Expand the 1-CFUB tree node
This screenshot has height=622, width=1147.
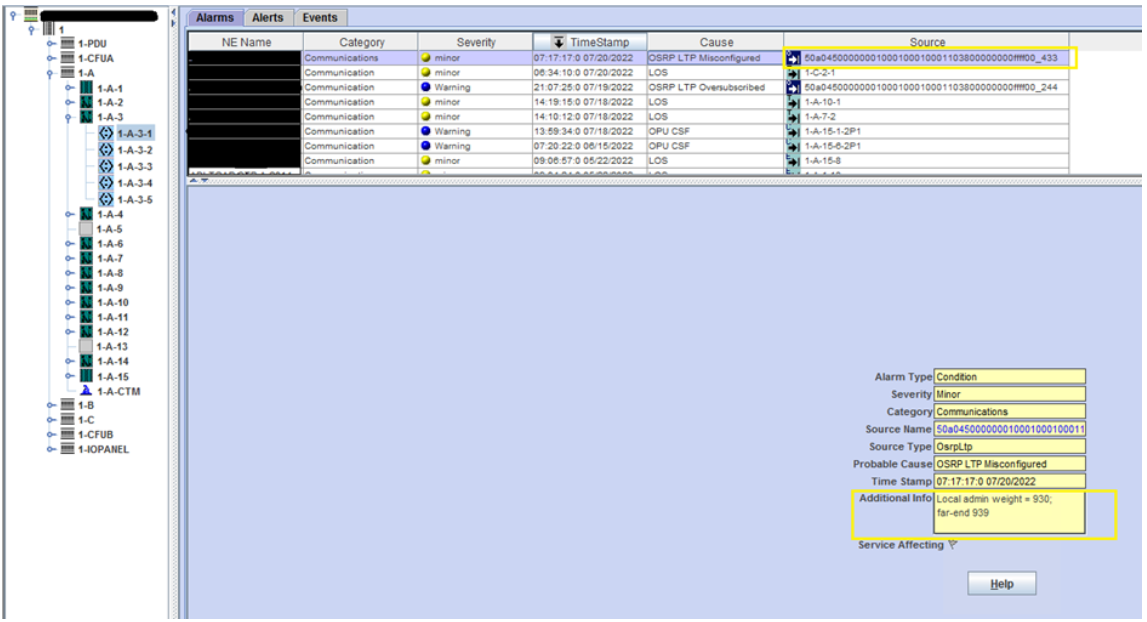point(50,434)
